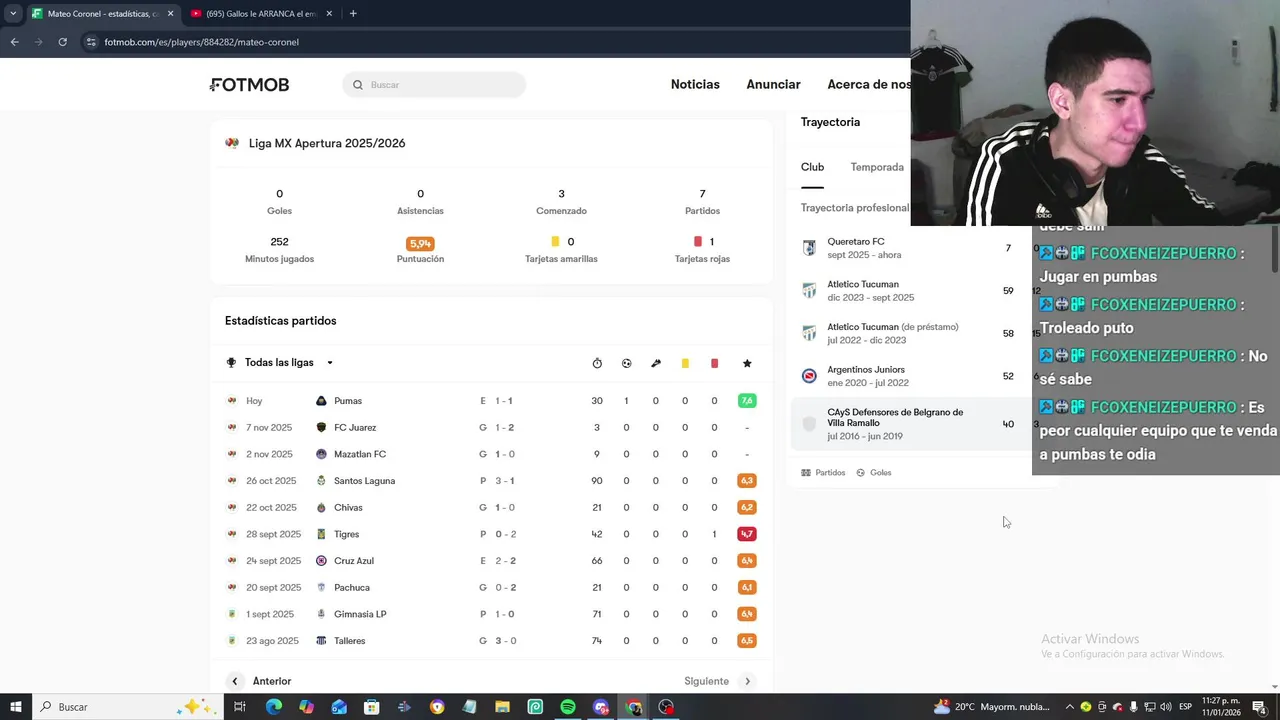
Task: Click the FC Juarez team crest
Action: click(x=321, y=427)
